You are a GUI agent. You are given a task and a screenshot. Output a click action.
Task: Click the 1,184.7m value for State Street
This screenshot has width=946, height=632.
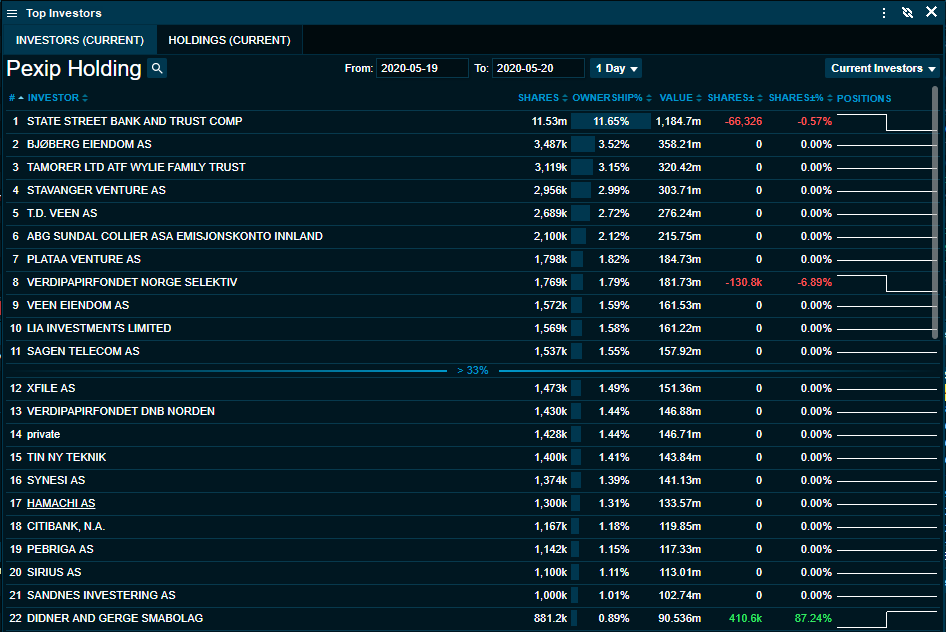click(x=678, y=121)
